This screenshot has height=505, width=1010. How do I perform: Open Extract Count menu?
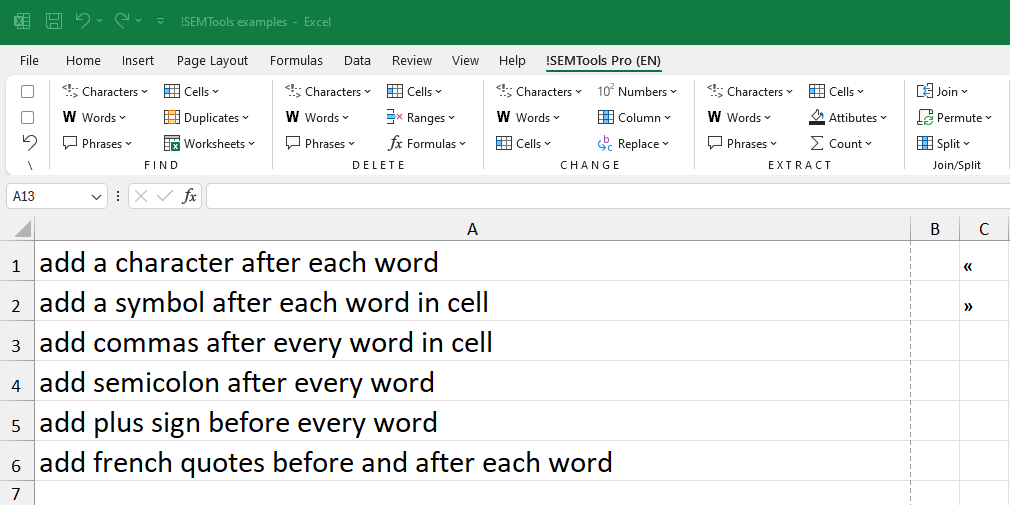(x=840, y=143)
